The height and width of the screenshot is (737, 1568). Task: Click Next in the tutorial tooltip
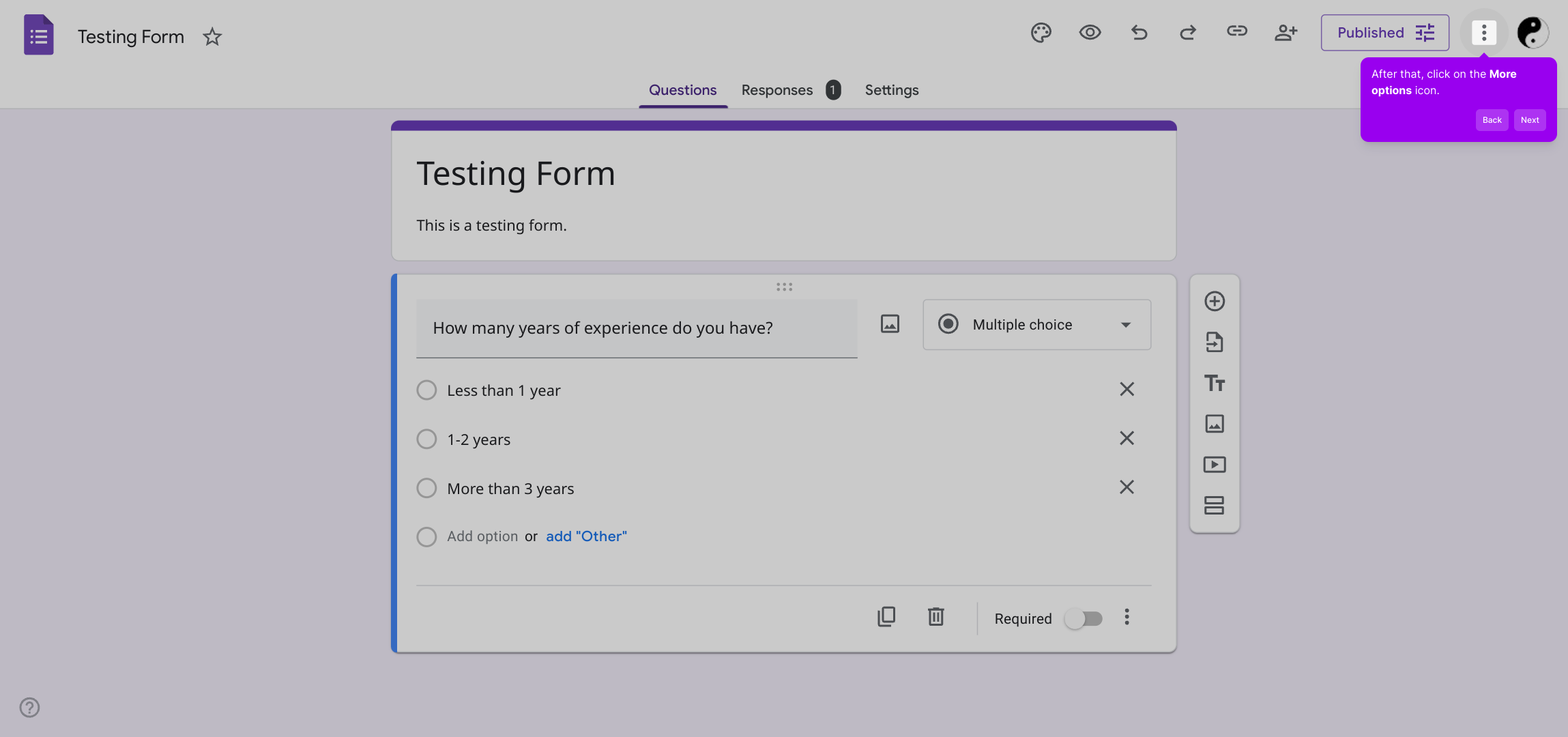[x=1530, y=120]
